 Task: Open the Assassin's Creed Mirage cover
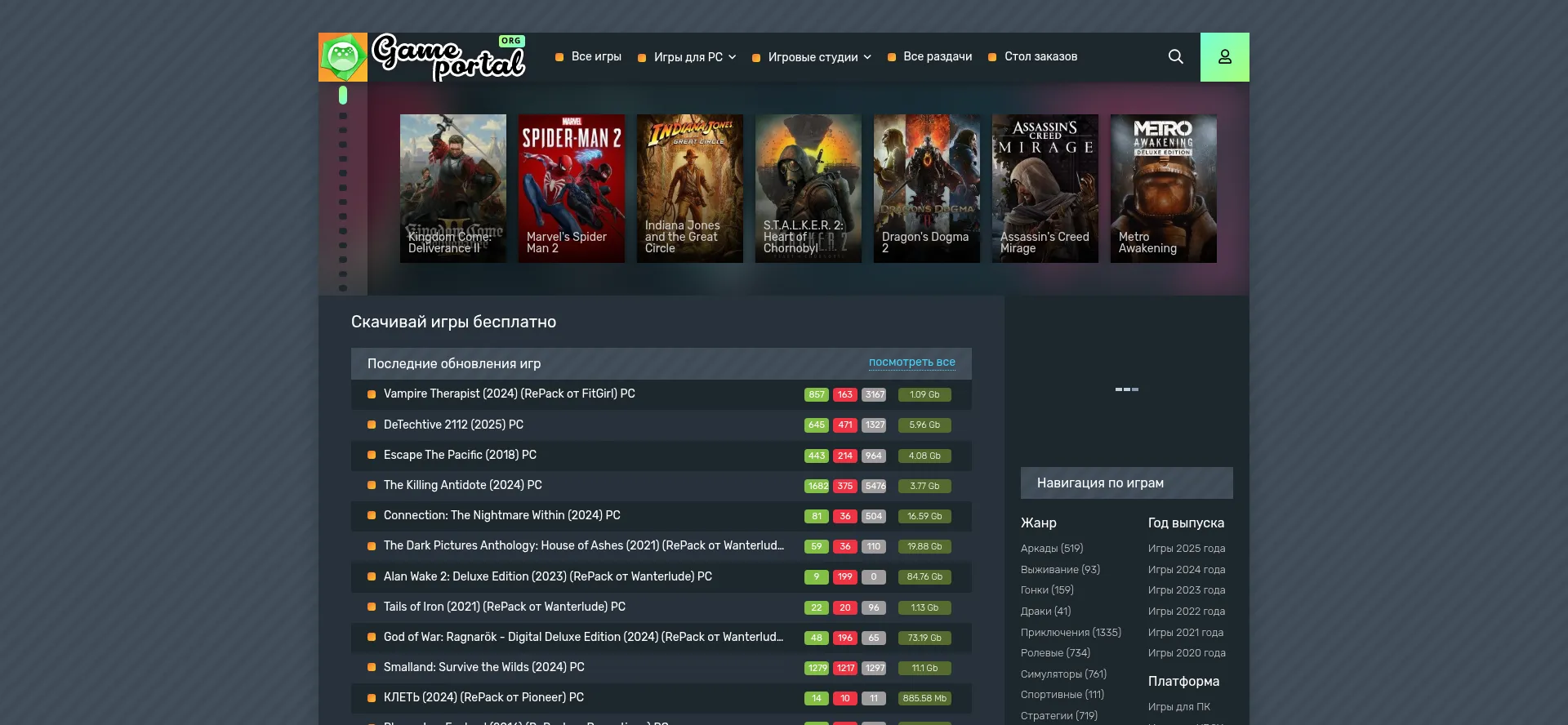tap(1045, 189)
